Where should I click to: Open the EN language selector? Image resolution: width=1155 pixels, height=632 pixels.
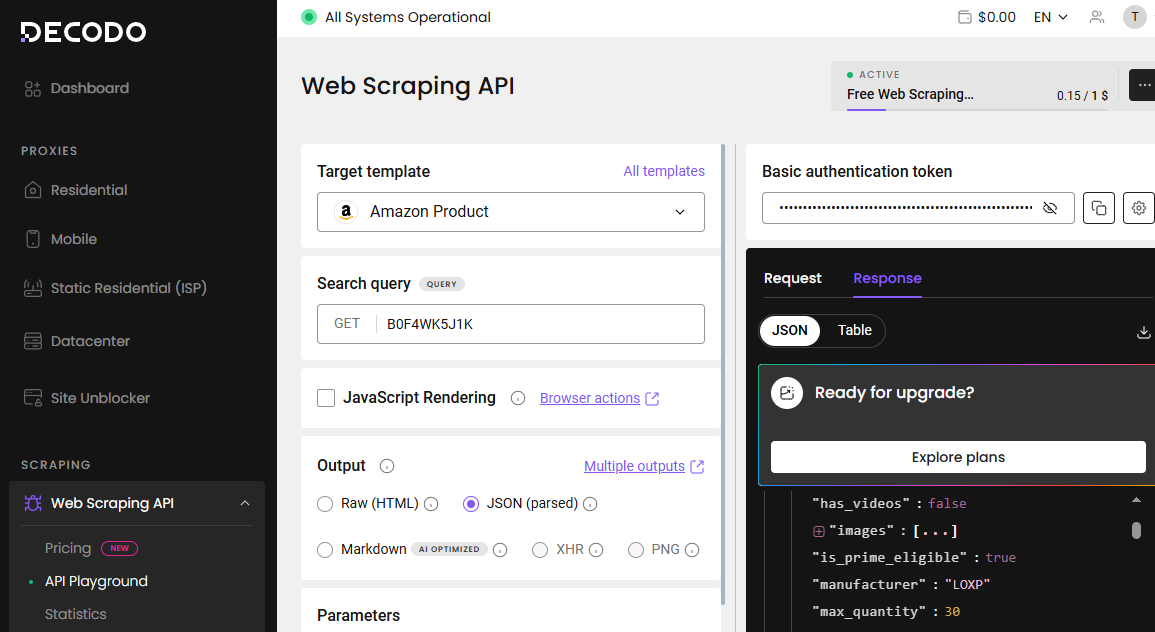pyautogui.click(x=1050, y=17)
